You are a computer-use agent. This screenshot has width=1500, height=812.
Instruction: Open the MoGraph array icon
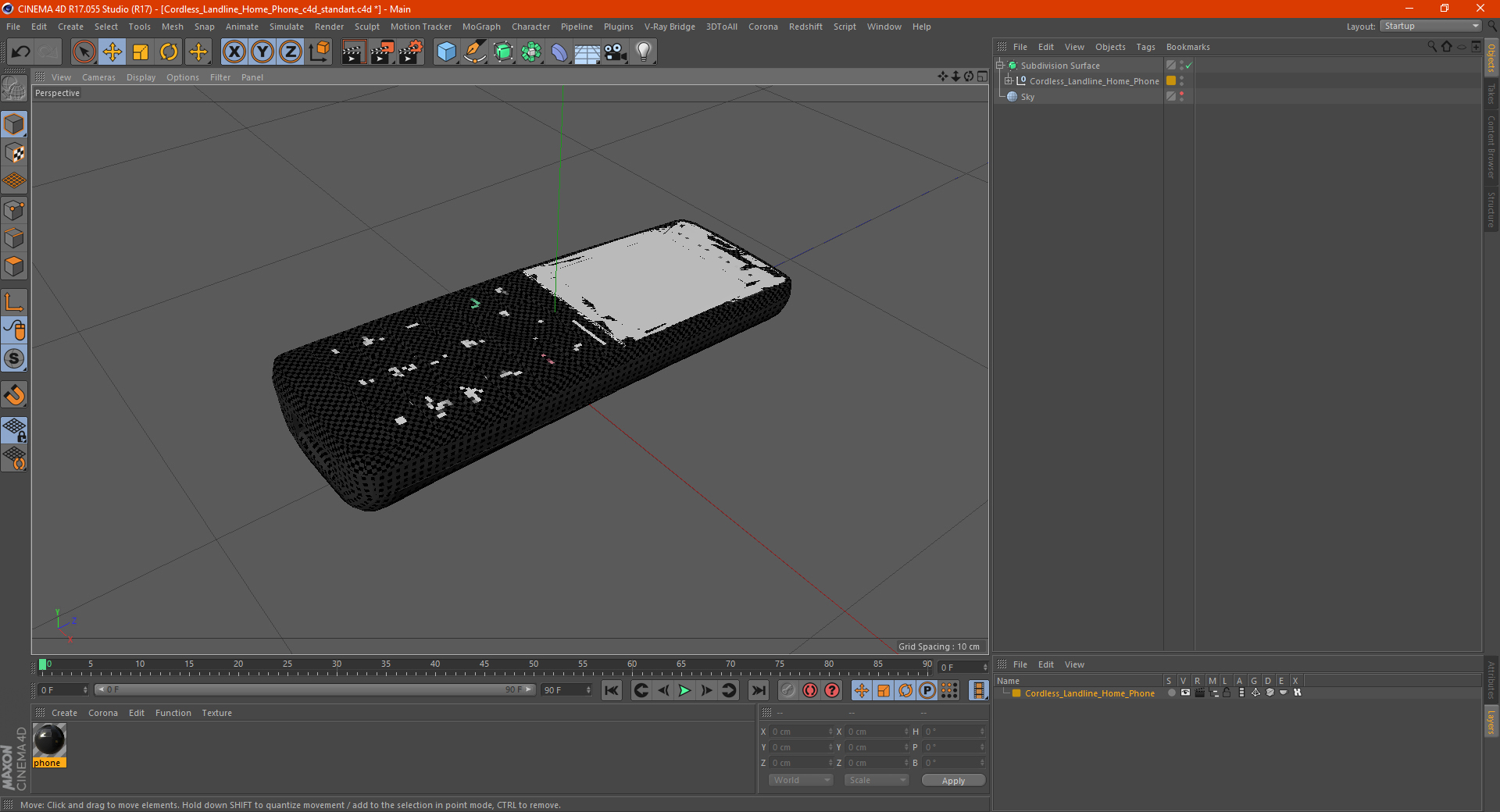pos(531,52)
